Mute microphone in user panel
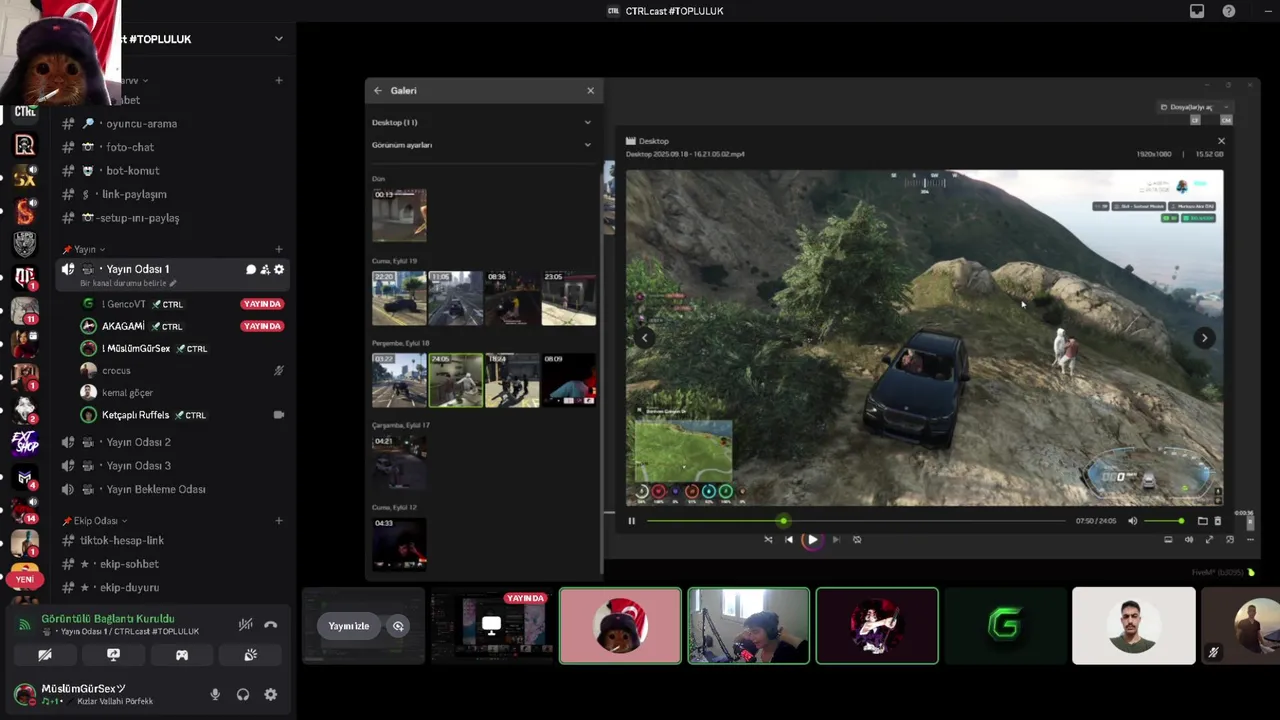The width and height of the screenshot is (1280, 720). point(215,695)
